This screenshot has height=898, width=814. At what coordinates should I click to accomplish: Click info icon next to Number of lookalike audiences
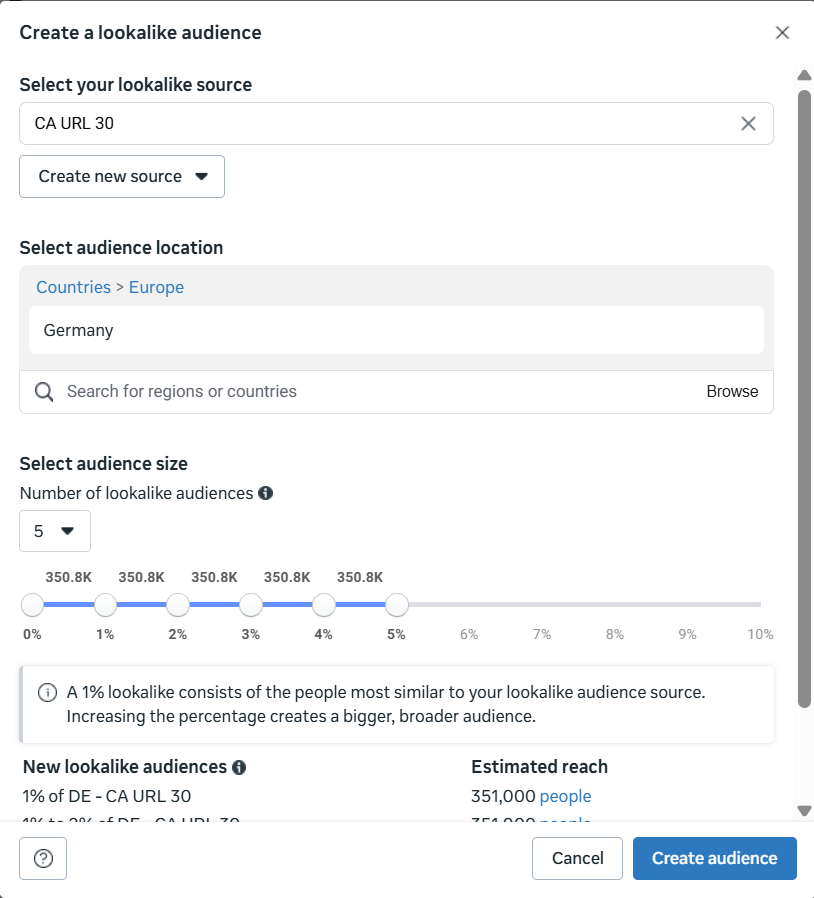[266, 493]
